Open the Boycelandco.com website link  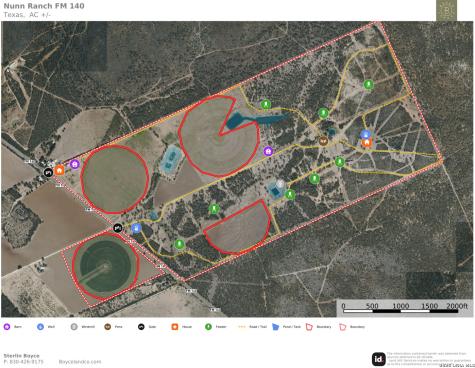80,362
